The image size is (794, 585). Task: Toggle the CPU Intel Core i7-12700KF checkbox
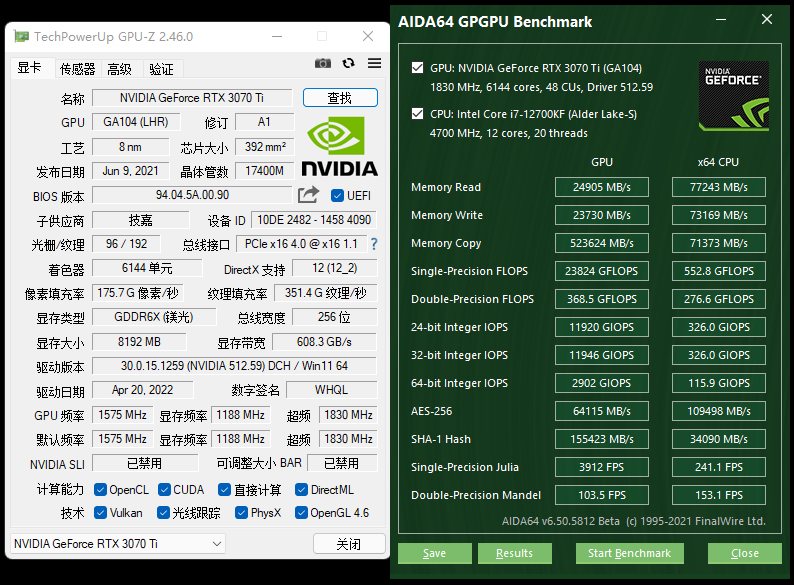point(417,114)
